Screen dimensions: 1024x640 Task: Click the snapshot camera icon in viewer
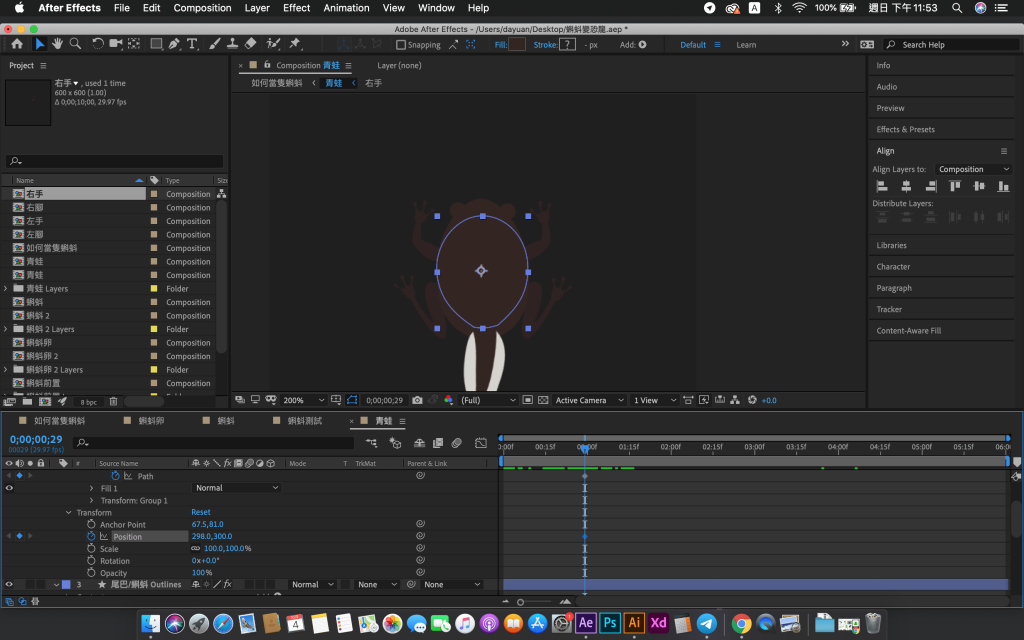417,400
